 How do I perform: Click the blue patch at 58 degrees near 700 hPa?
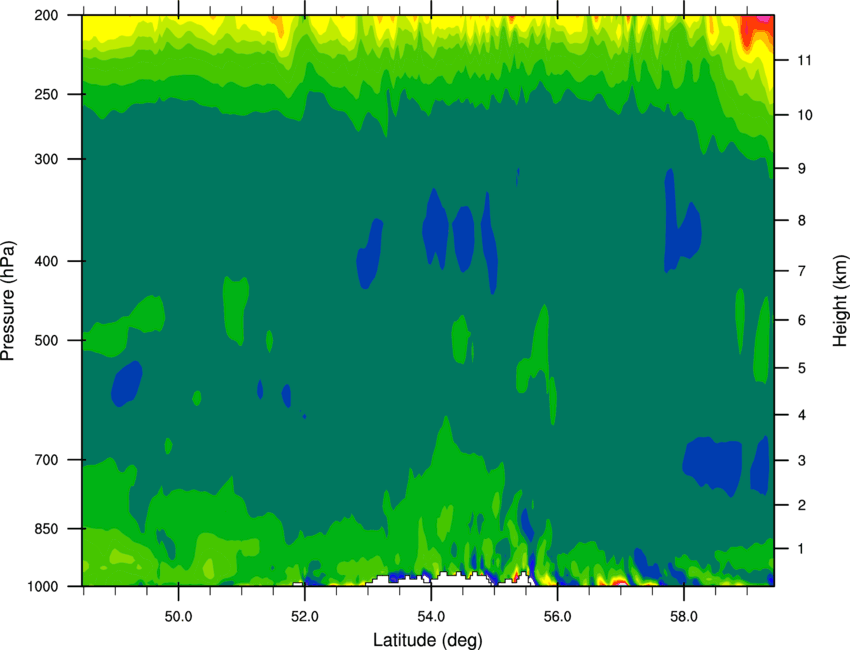(x=713, y=464)
